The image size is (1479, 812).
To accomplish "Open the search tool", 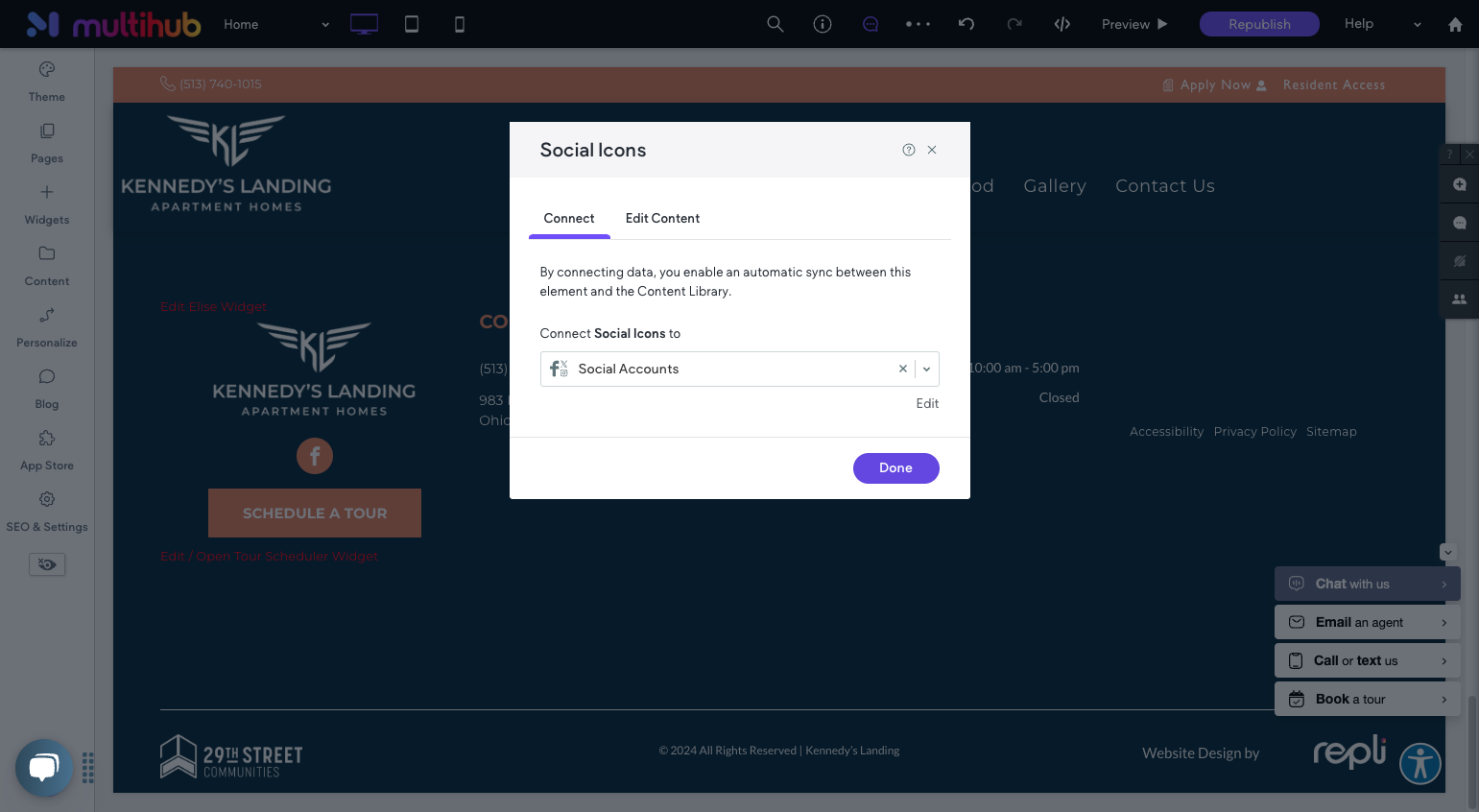I will 775,24.
